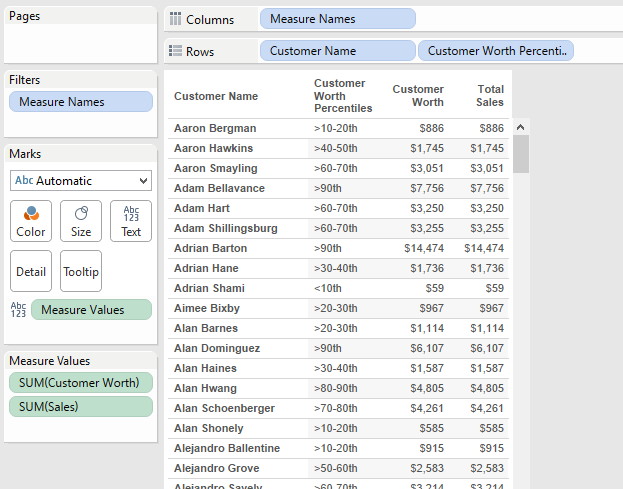Select the Customer Name pill in Rows
The width and height of the screenshot is (623, 489).
click(337, 51)
